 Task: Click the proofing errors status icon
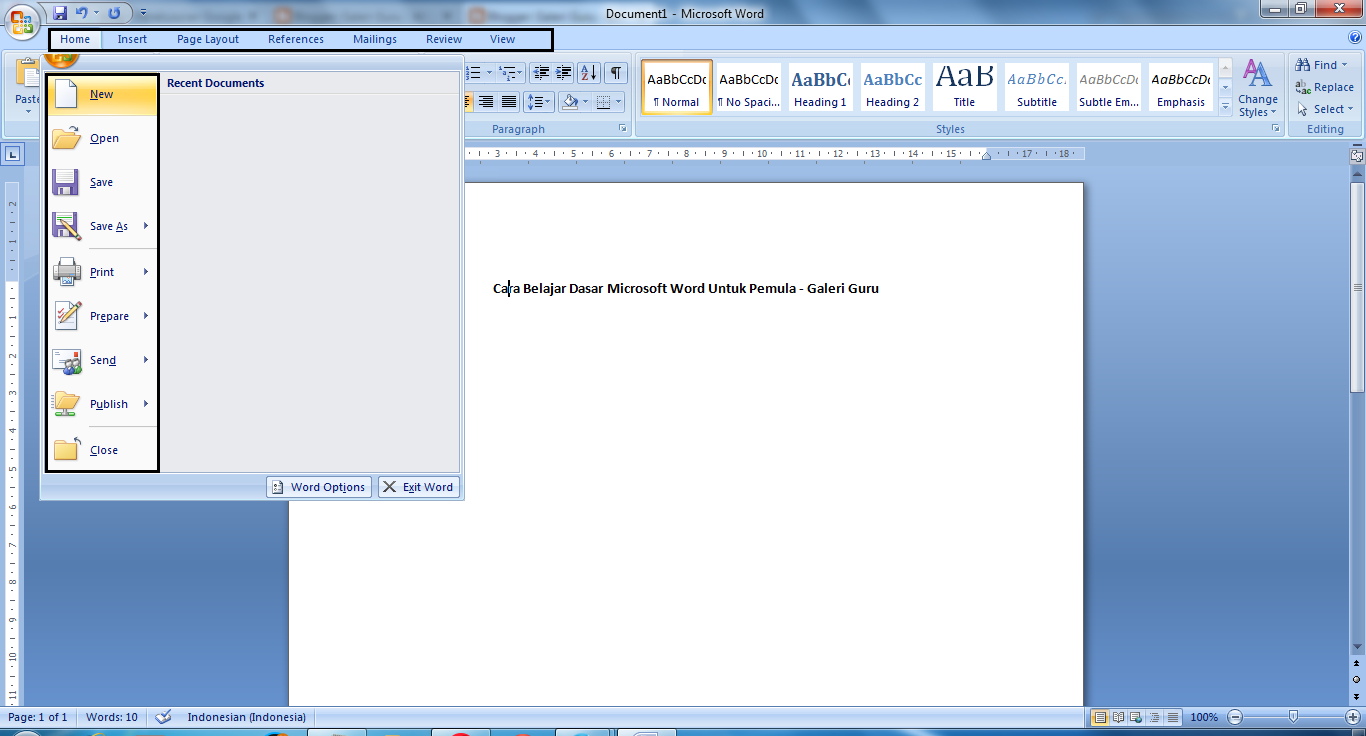click(165, 717)
